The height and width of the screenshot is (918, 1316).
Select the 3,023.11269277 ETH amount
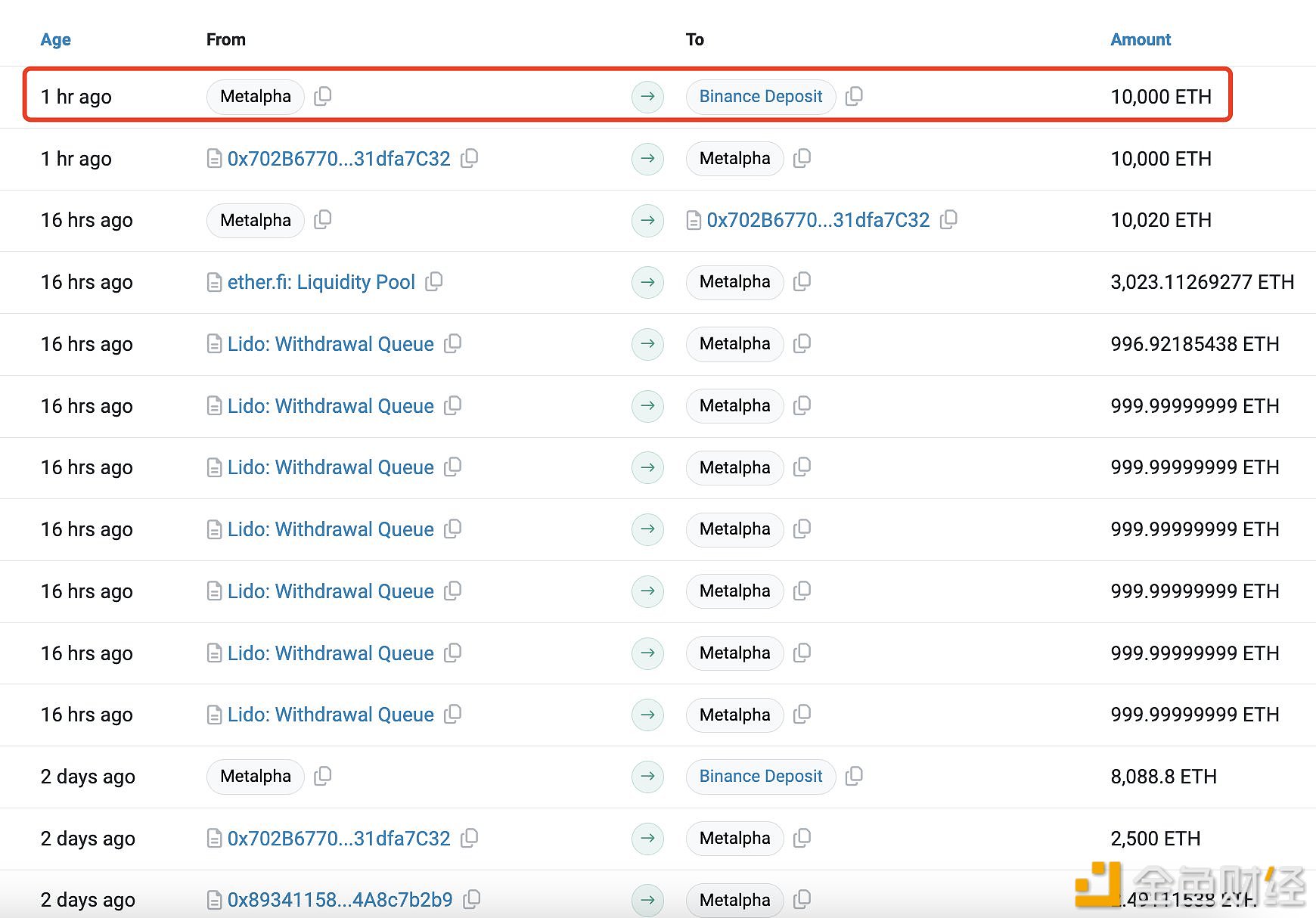1203,282
